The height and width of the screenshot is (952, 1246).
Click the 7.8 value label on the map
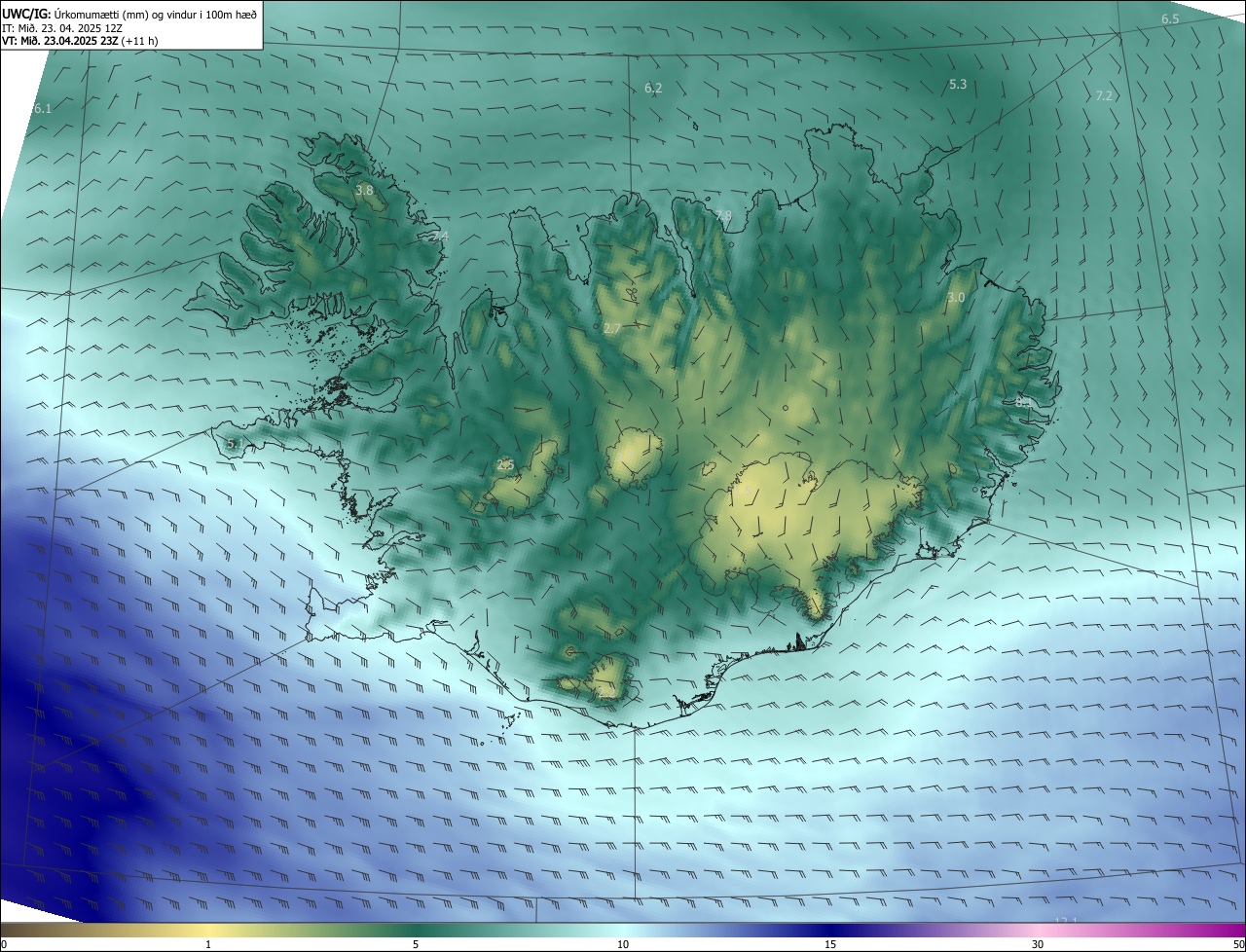tap(722, 215)
